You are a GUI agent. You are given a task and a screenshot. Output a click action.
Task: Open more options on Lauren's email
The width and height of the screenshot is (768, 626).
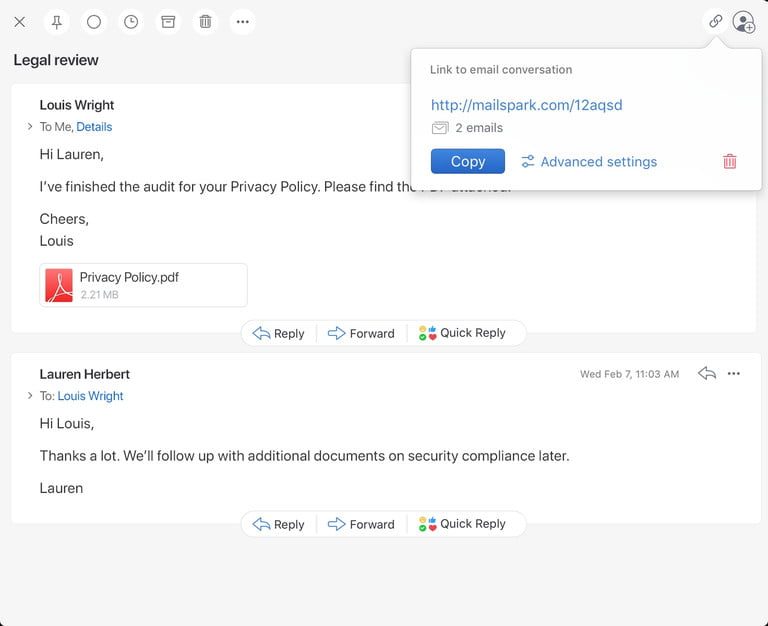(x=734, y=374)
